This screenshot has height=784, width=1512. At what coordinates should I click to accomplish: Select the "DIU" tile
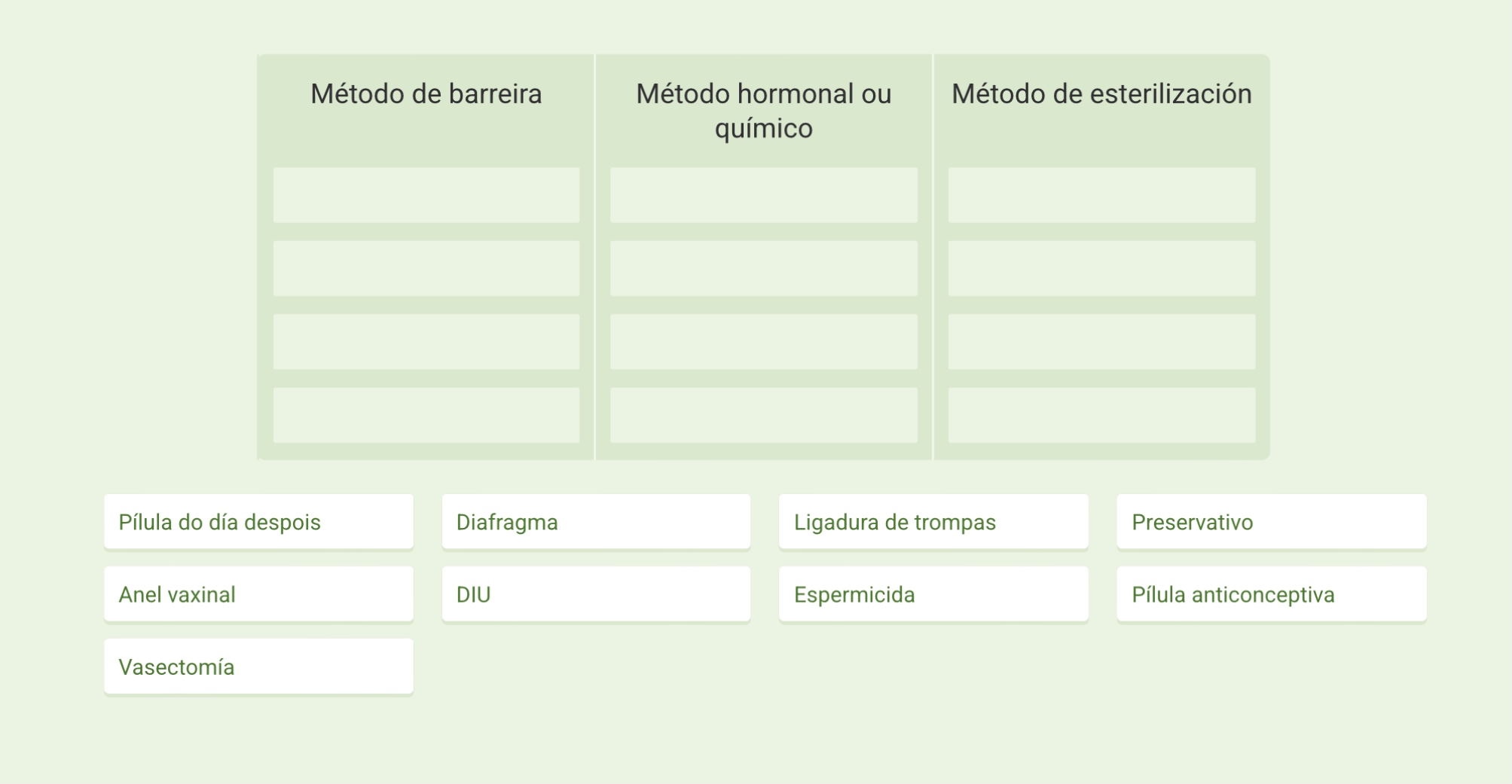click(596, 593)
